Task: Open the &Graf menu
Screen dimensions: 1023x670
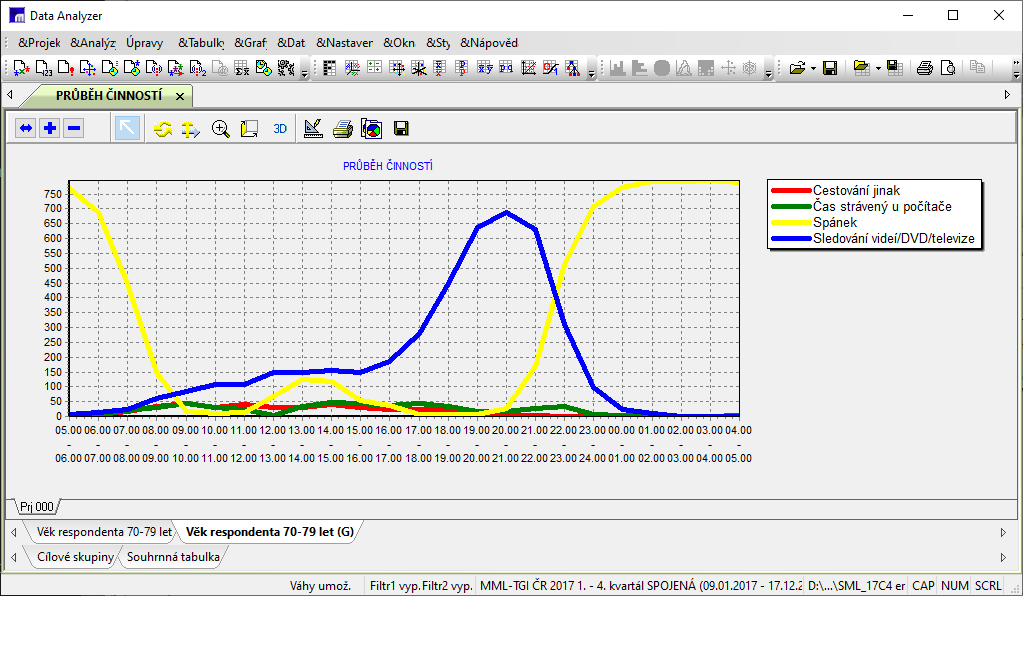Action: click(x=250, y=43)
